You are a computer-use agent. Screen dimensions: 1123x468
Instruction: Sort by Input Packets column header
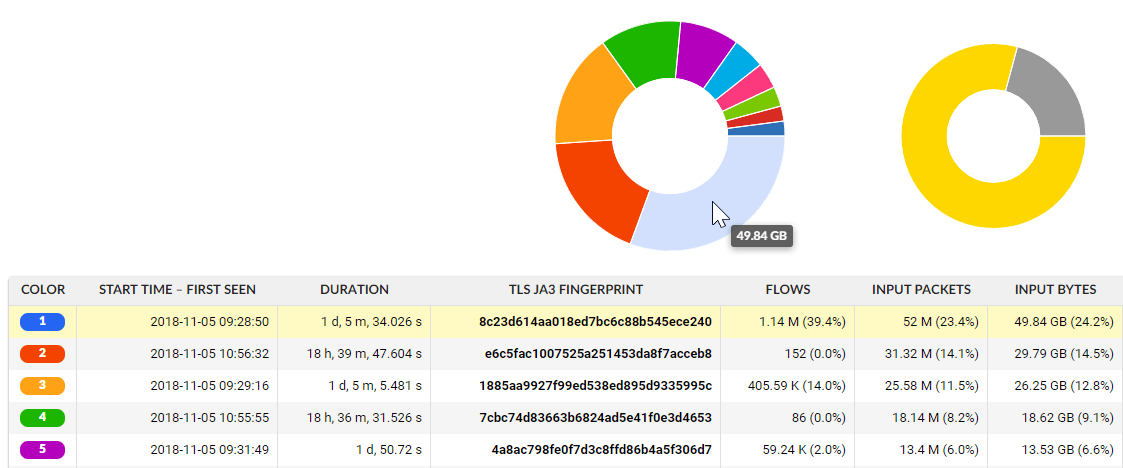click(921, 290)
